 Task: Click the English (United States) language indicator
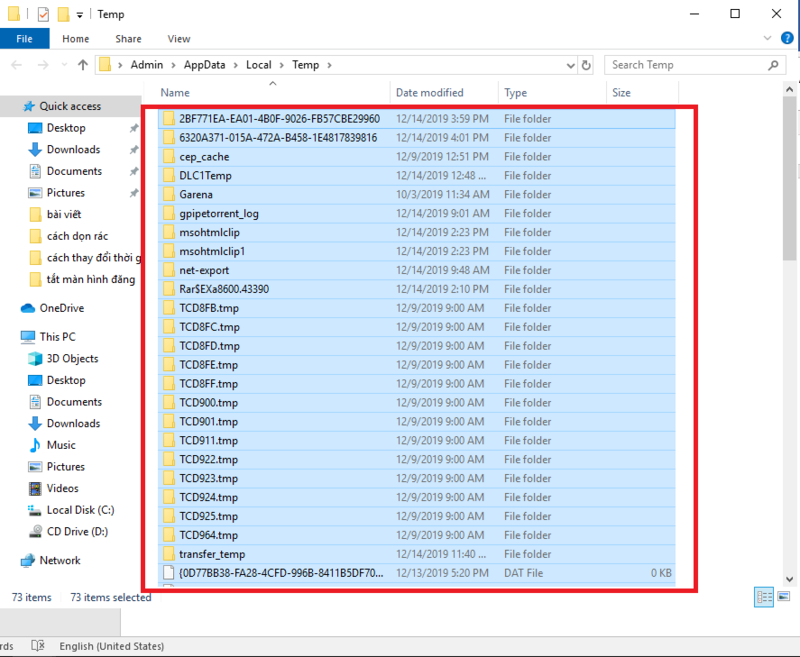pyautogui.click(x=112, y=646)
